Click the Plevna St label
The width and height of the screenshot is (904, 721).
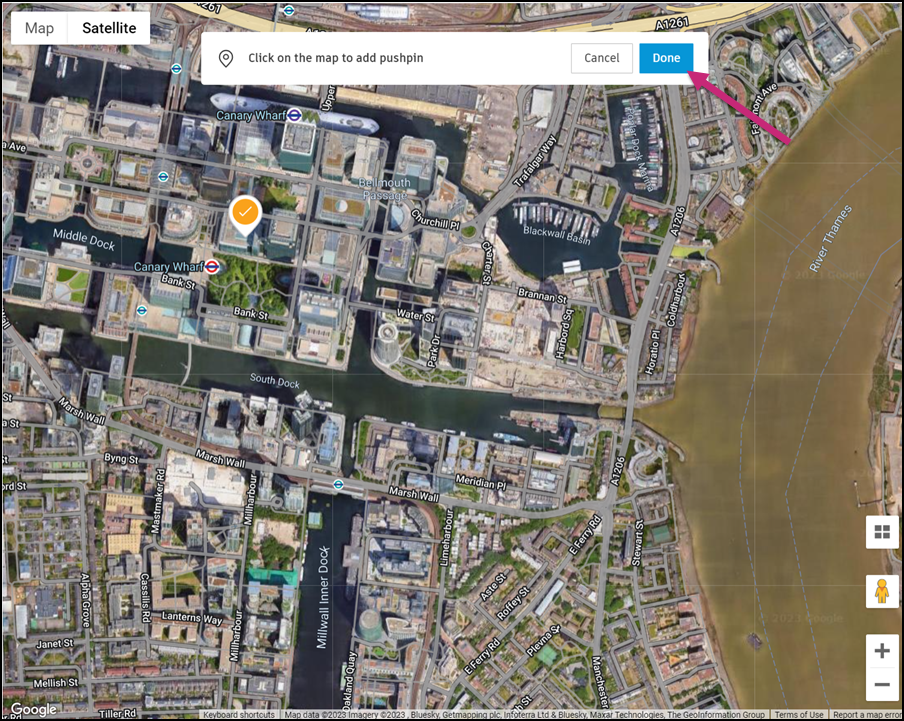[543, 640]
